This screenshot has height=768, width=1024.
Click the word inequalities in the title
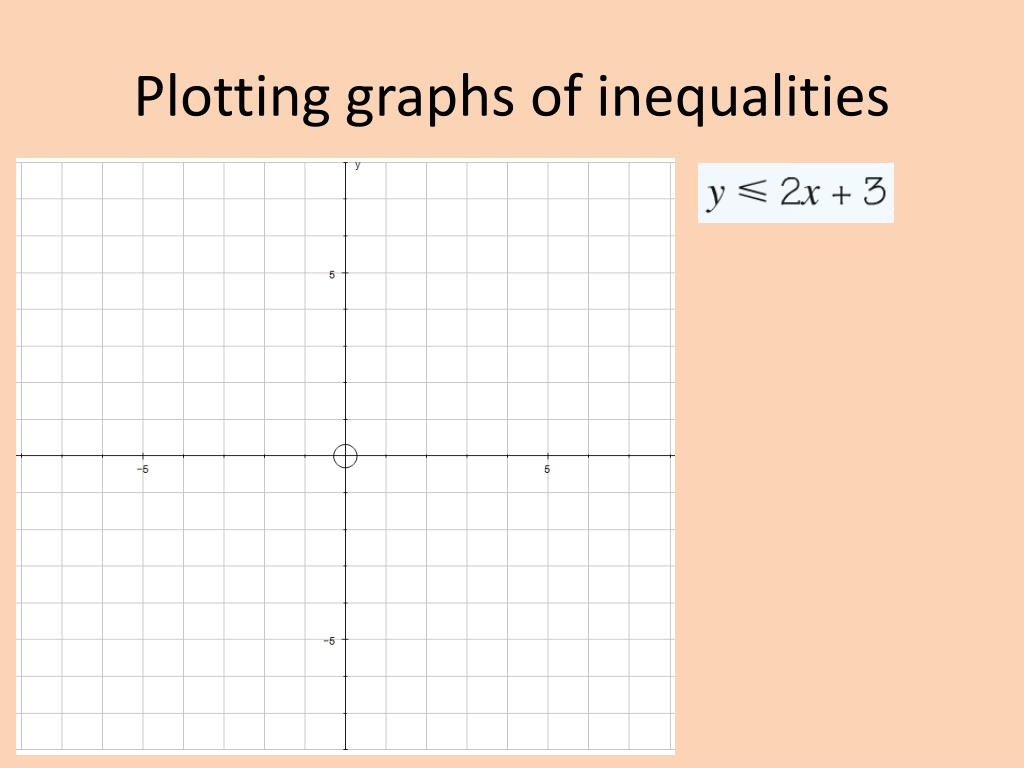pos(743,97)
